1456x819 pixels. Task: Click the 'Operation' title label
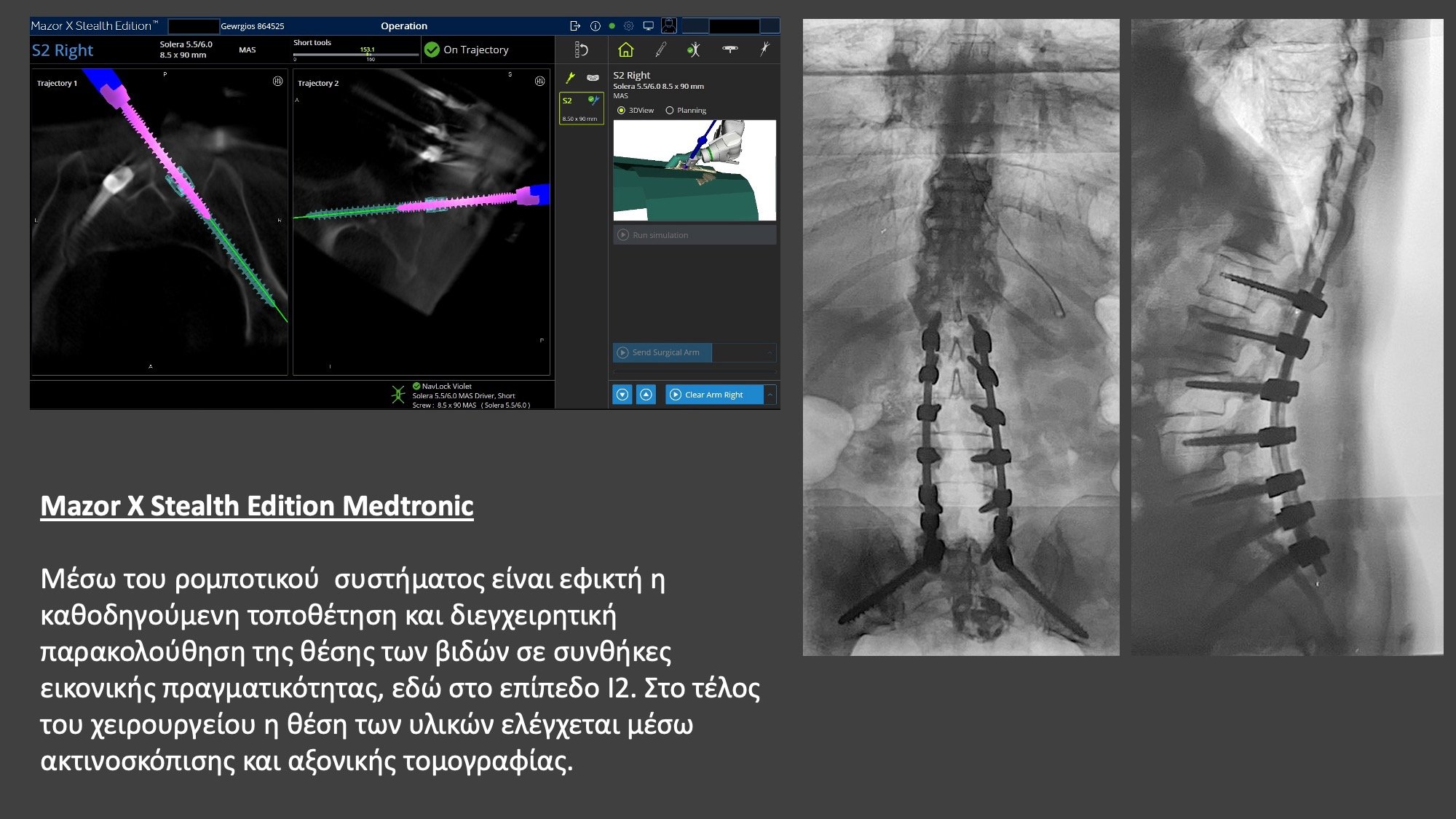click(404, 26)
